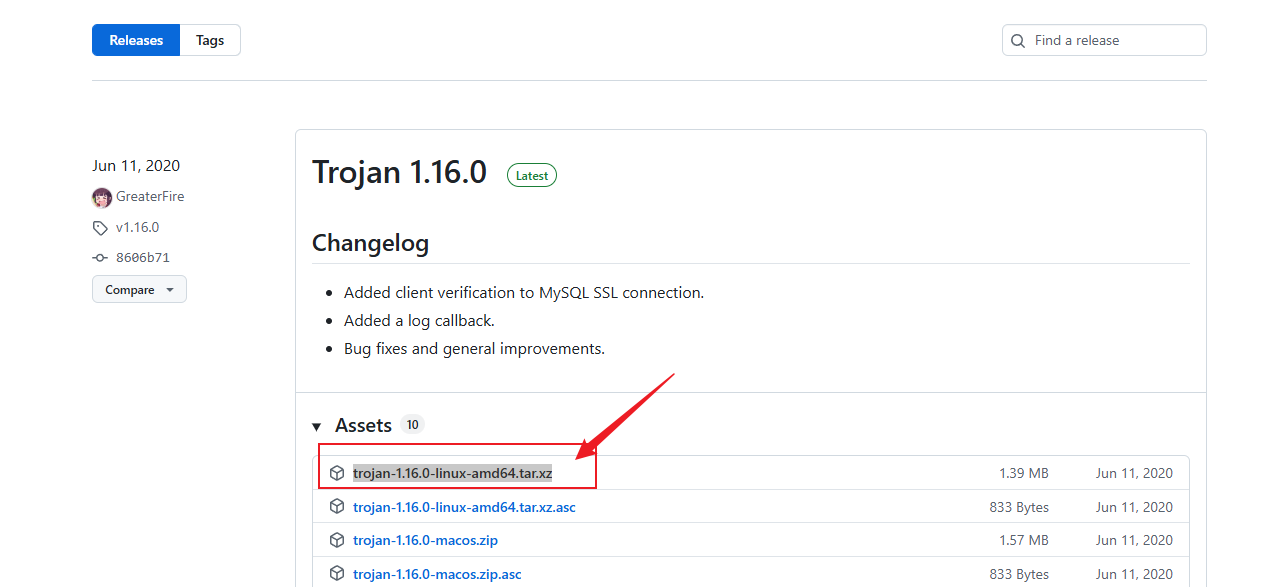Click the Latest badge
The width and height of the screenshot is (1269, 587).
point(532,176)
